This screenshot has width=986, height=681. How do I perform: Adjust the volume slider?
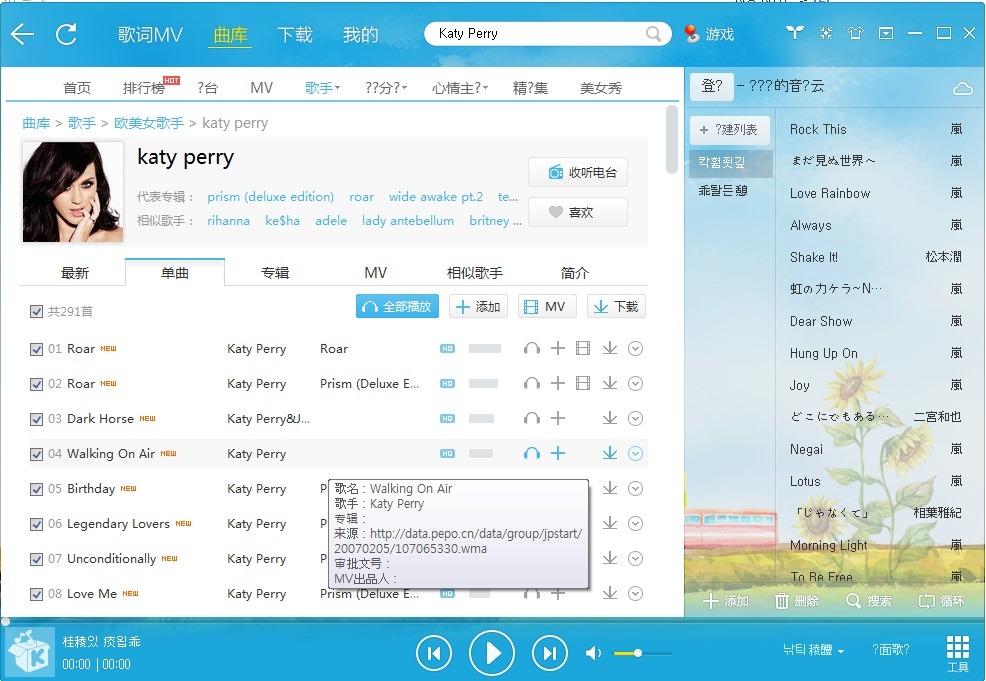(640, 653)
